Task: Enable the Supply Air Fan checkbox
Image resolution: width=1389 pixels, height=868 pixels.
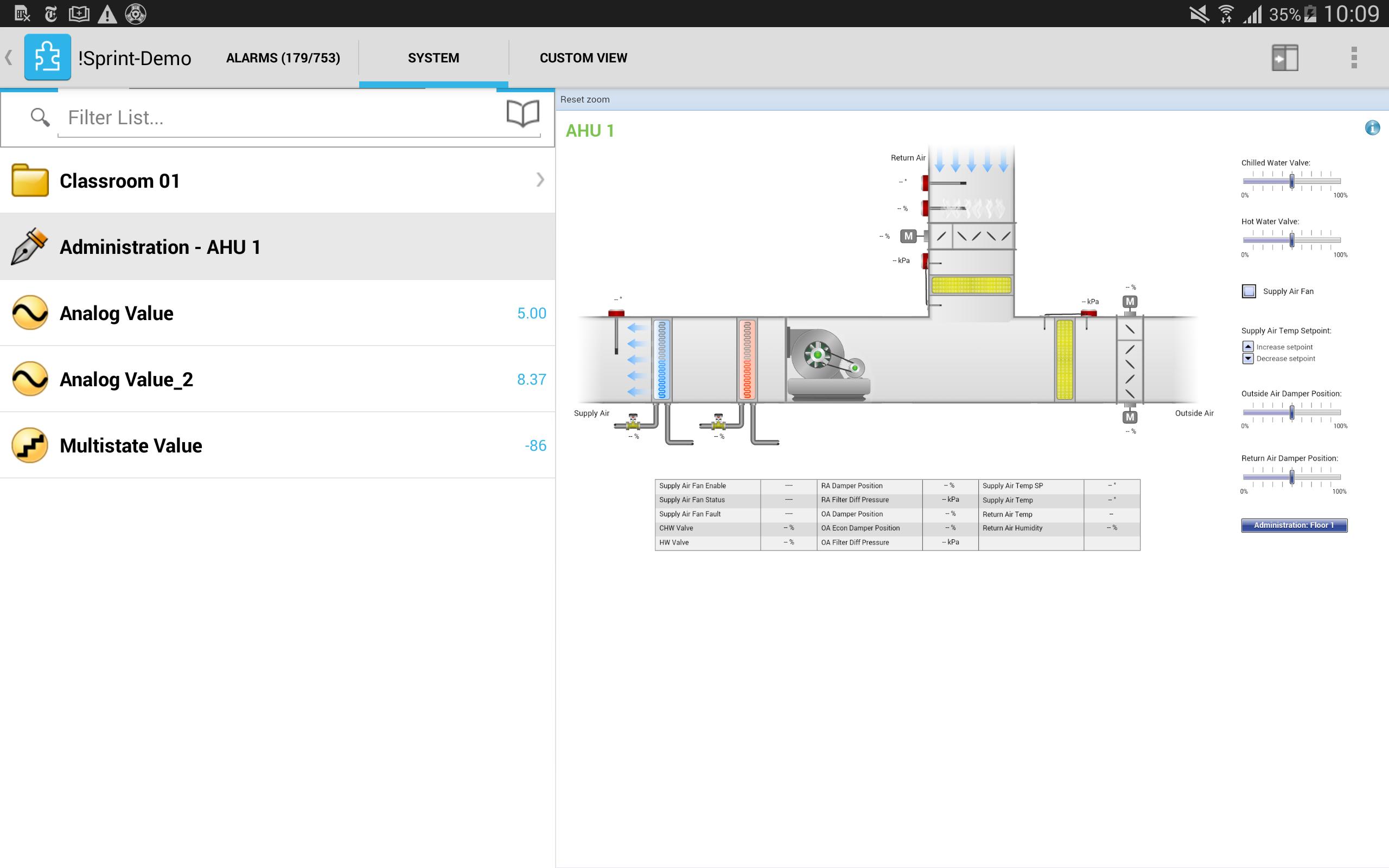Action: (x=1249, y=292)
